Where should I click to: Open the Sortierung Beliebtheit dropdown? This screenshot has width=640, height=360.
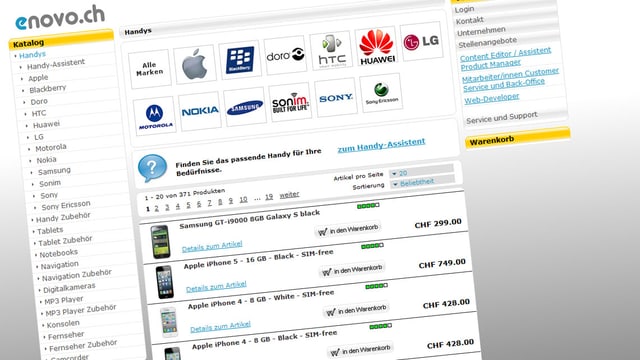pyautogui.click(x=422, y=182)
